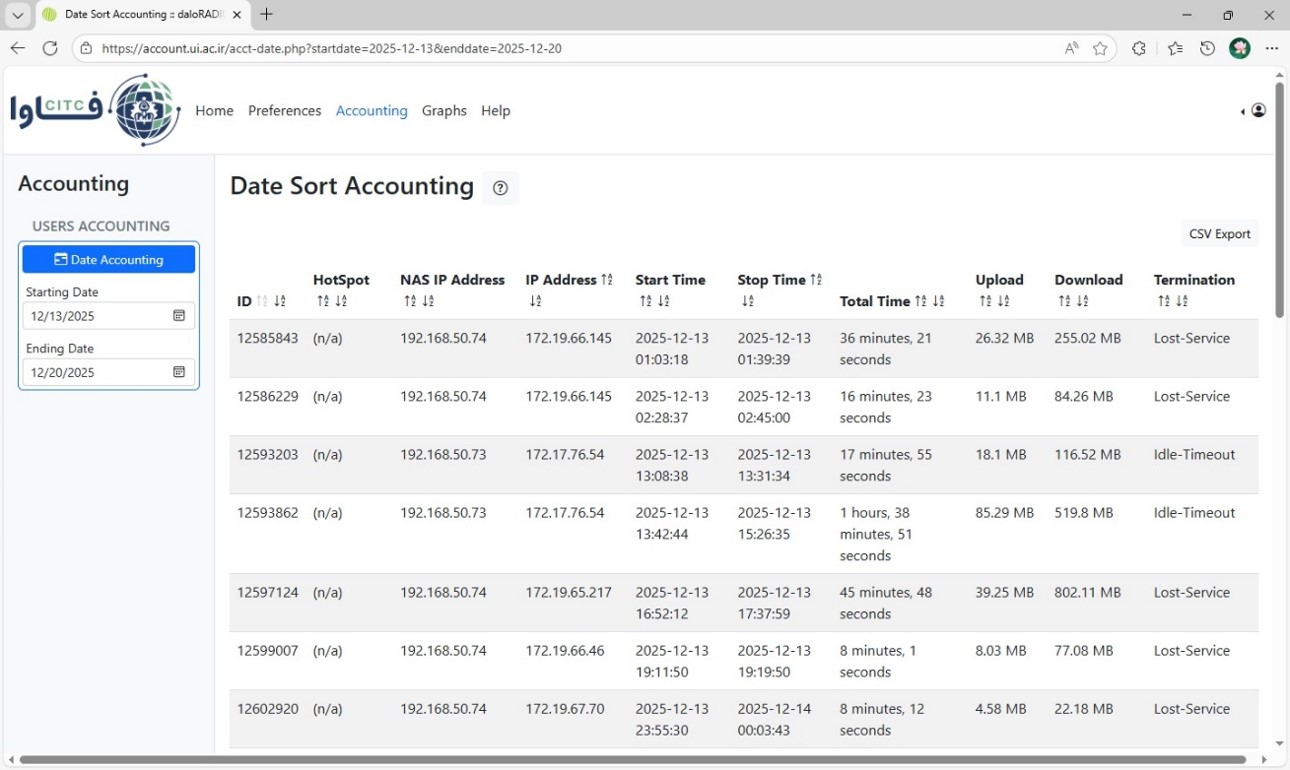Sort Termination column descending

coord(1182,301)
